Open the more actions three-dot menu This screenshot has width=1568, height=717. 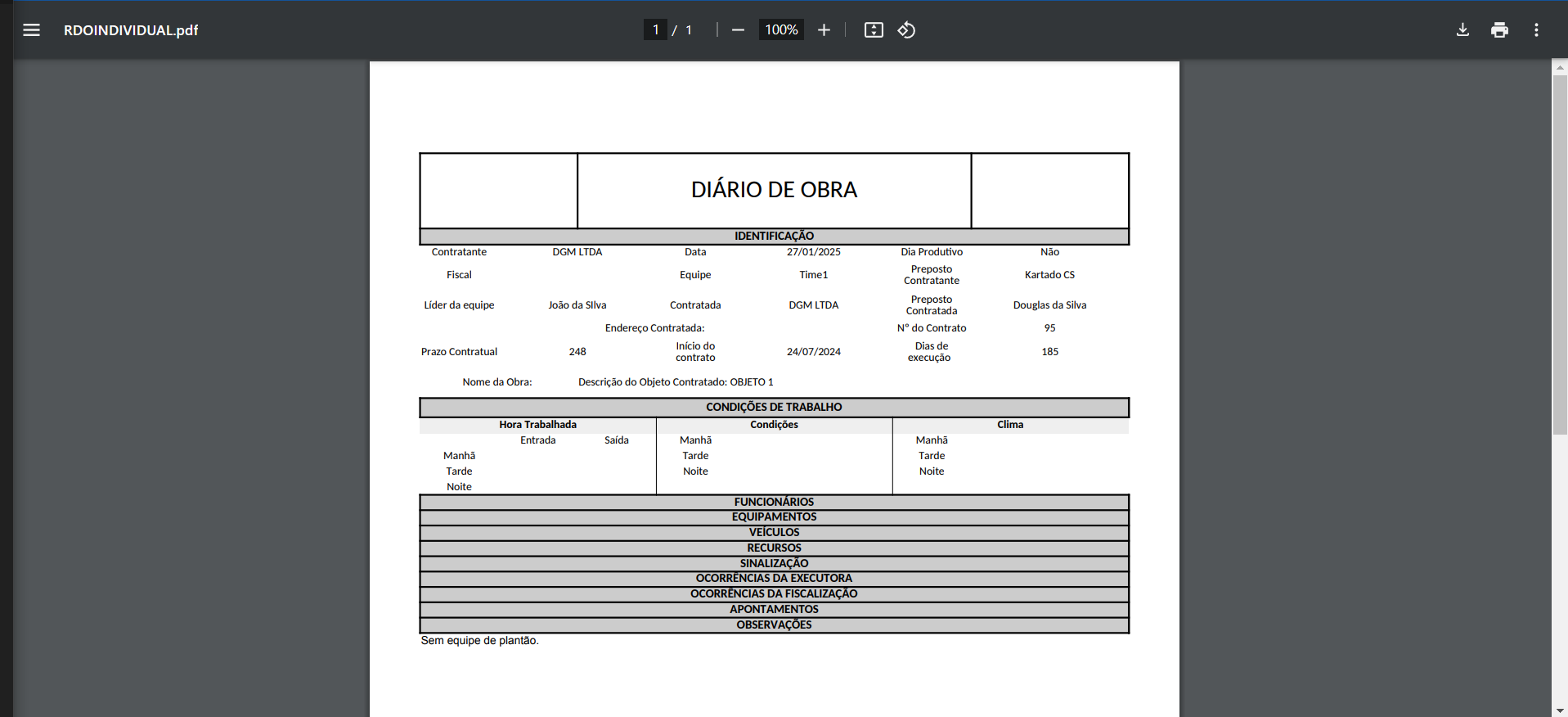coord(1536,30)
